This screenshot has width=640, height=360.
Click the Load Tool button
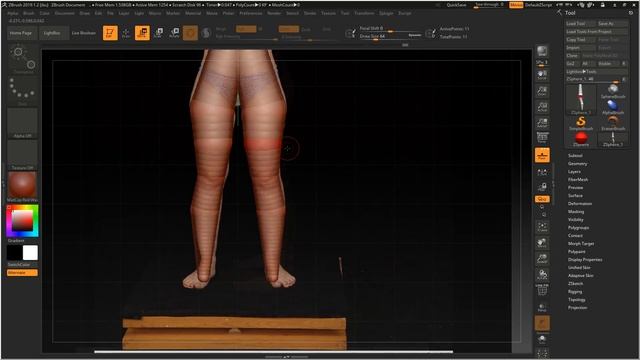click(580, 24)
